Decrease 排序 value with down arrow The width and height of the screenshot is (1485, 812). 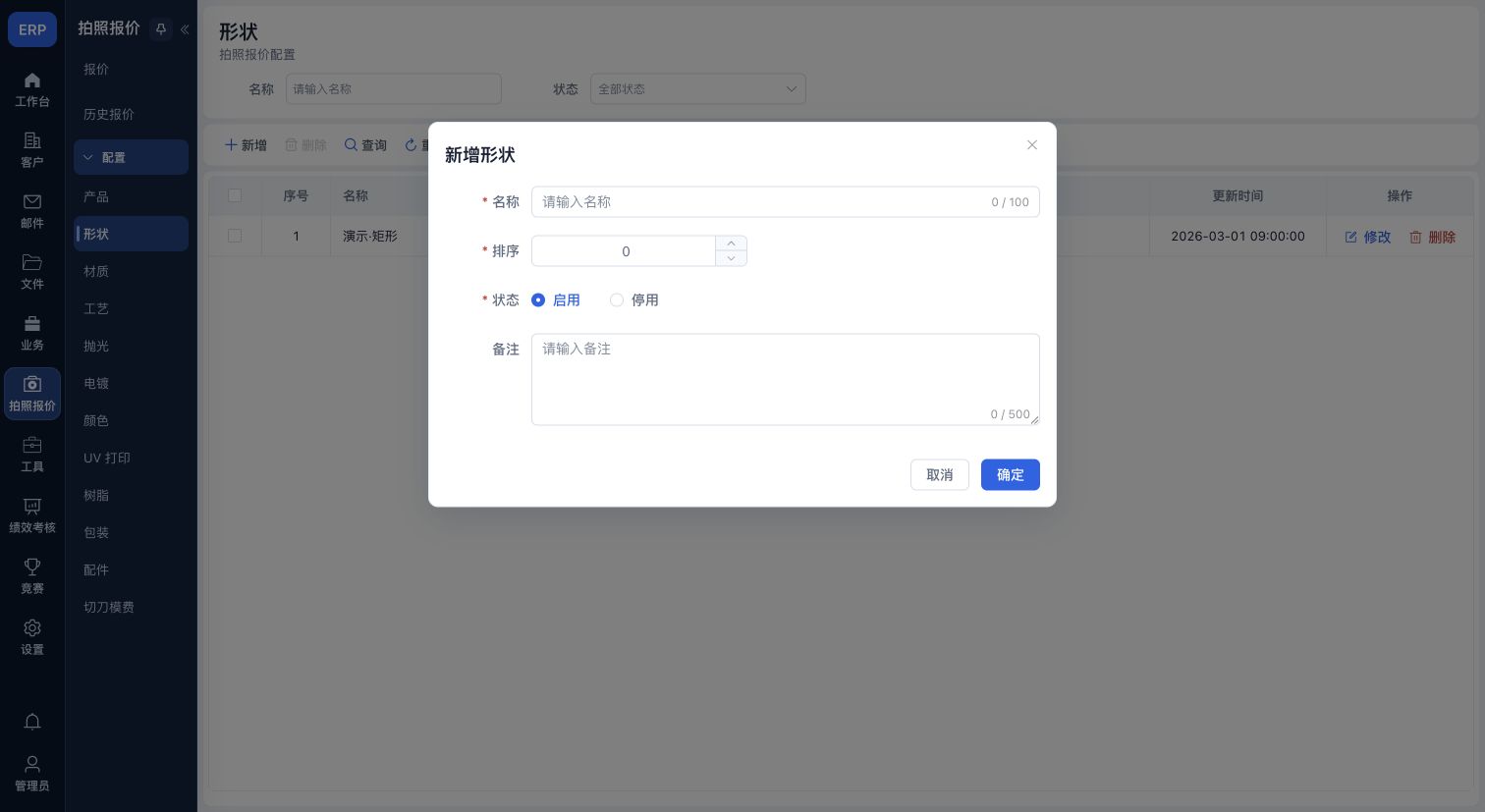tap(731, 258)
